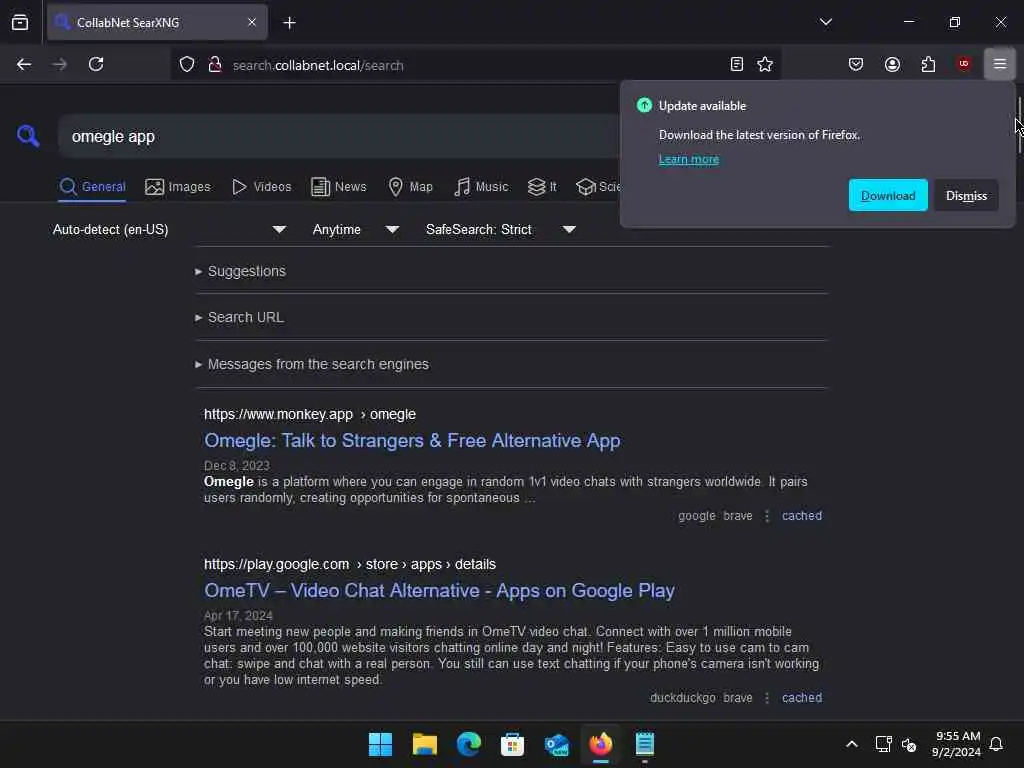Dismiss the Firefox update notification

[x=966, y=195]
